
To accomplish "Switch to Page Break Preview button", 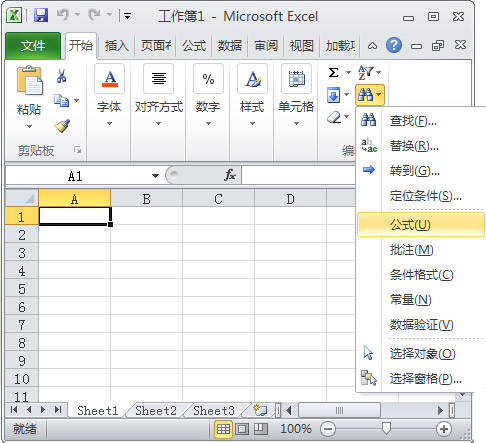I will [261, 429].
